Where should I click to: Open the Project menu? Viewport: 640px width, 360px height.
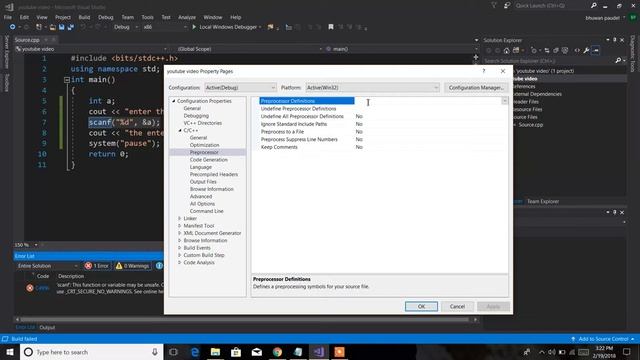pyautogui.click(x=62, y=17)
